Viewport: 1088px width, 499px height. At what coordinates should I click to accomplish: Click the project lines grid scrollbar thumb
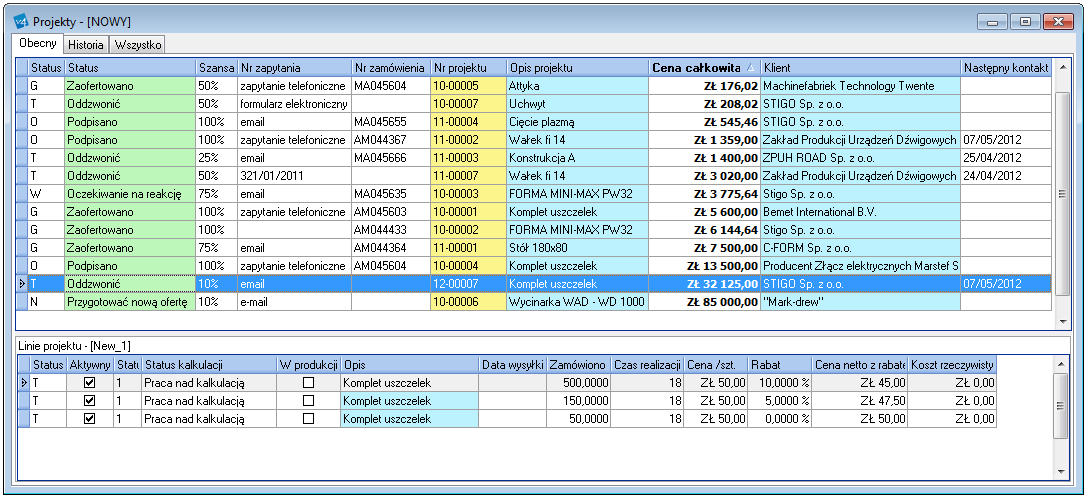(1061, 407)
